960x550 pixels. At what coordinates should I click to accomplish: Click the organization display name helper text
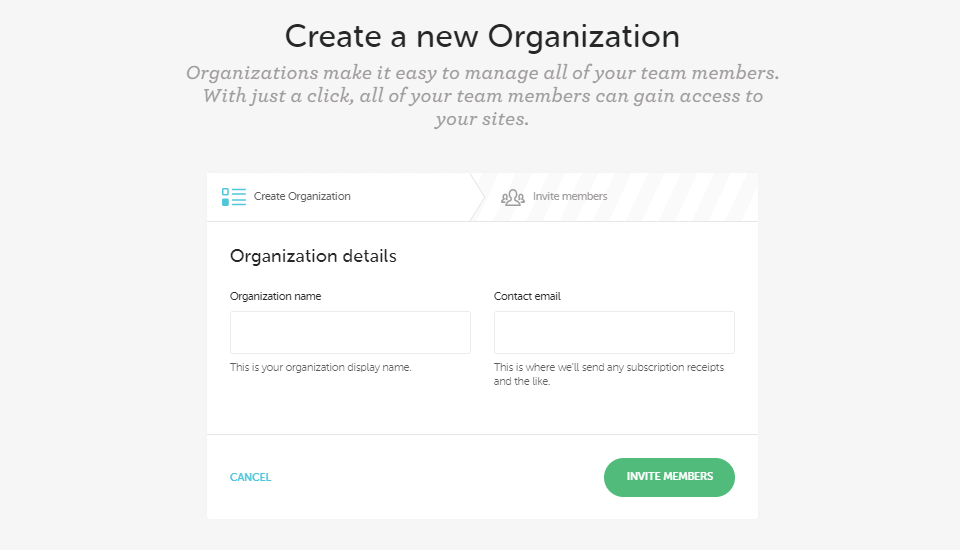[320, 367]
